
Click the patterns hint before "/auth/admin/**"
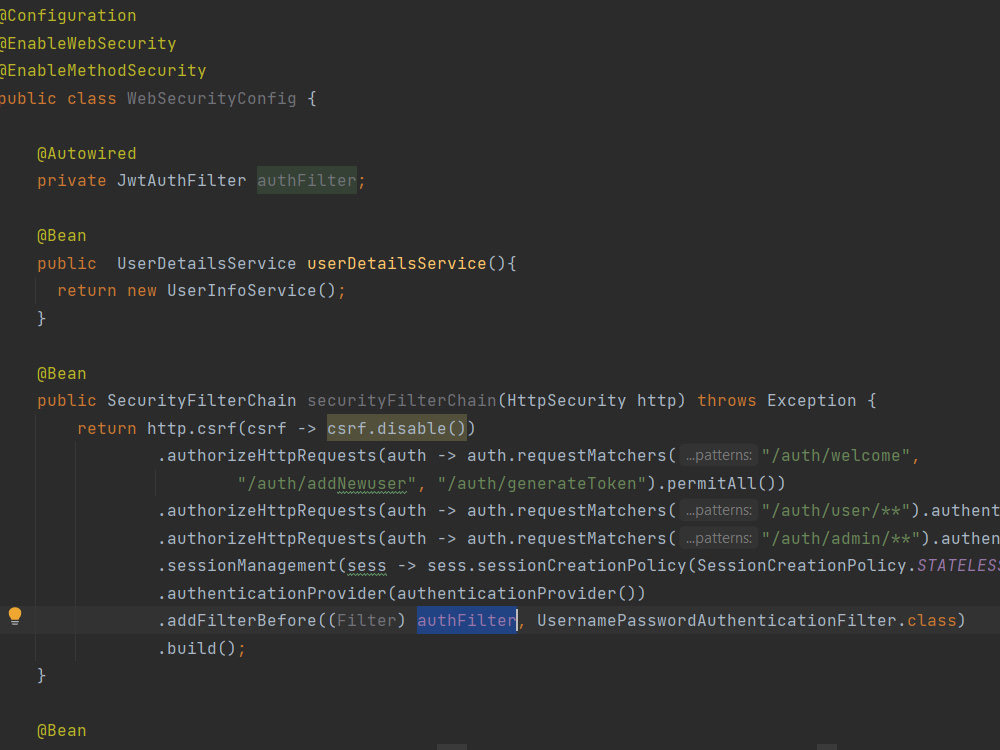(719, 539)
